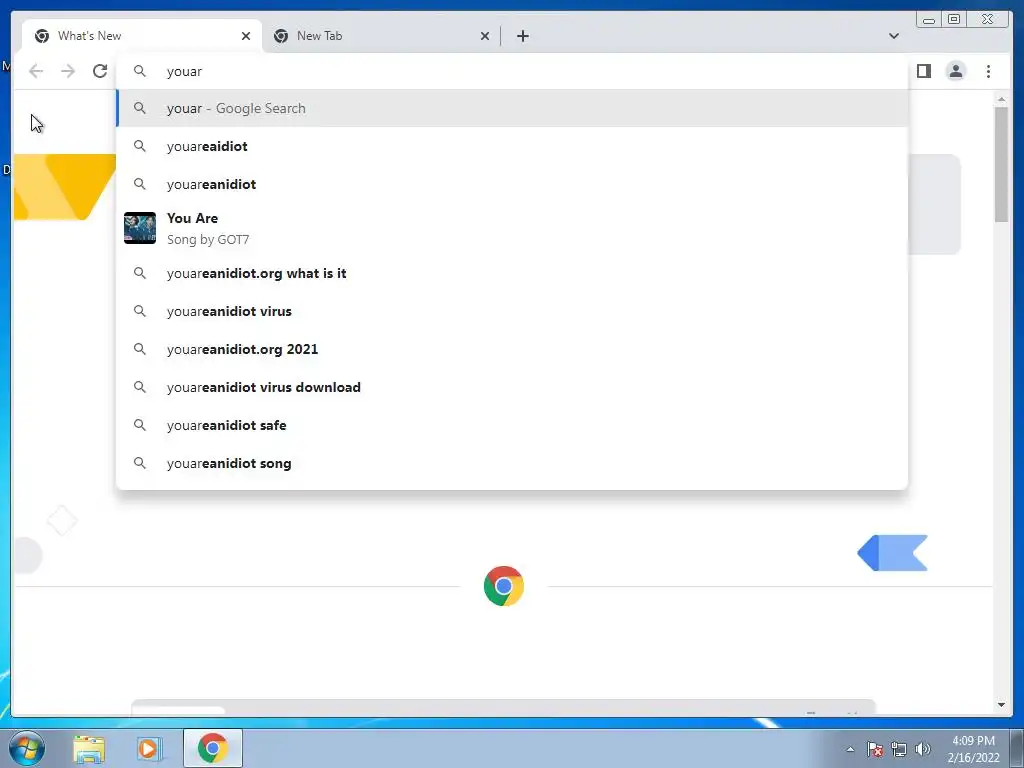Click the back navigation arrow

click(x=36, y=71)
